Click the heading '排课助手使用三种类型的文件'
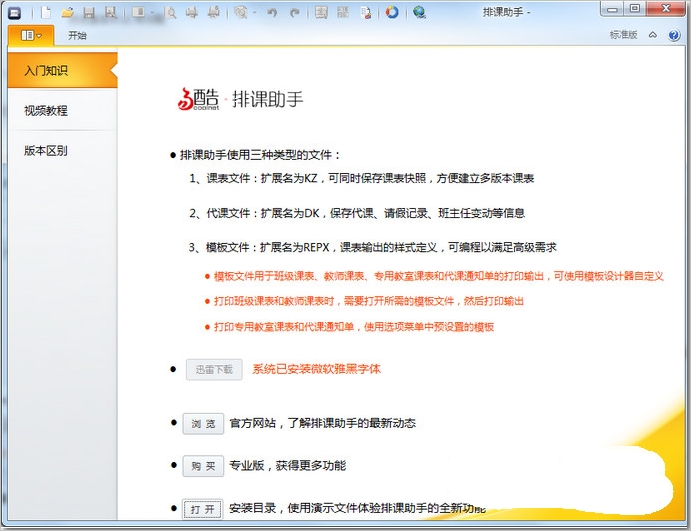 pyautogui.click(x=260, y=155)
